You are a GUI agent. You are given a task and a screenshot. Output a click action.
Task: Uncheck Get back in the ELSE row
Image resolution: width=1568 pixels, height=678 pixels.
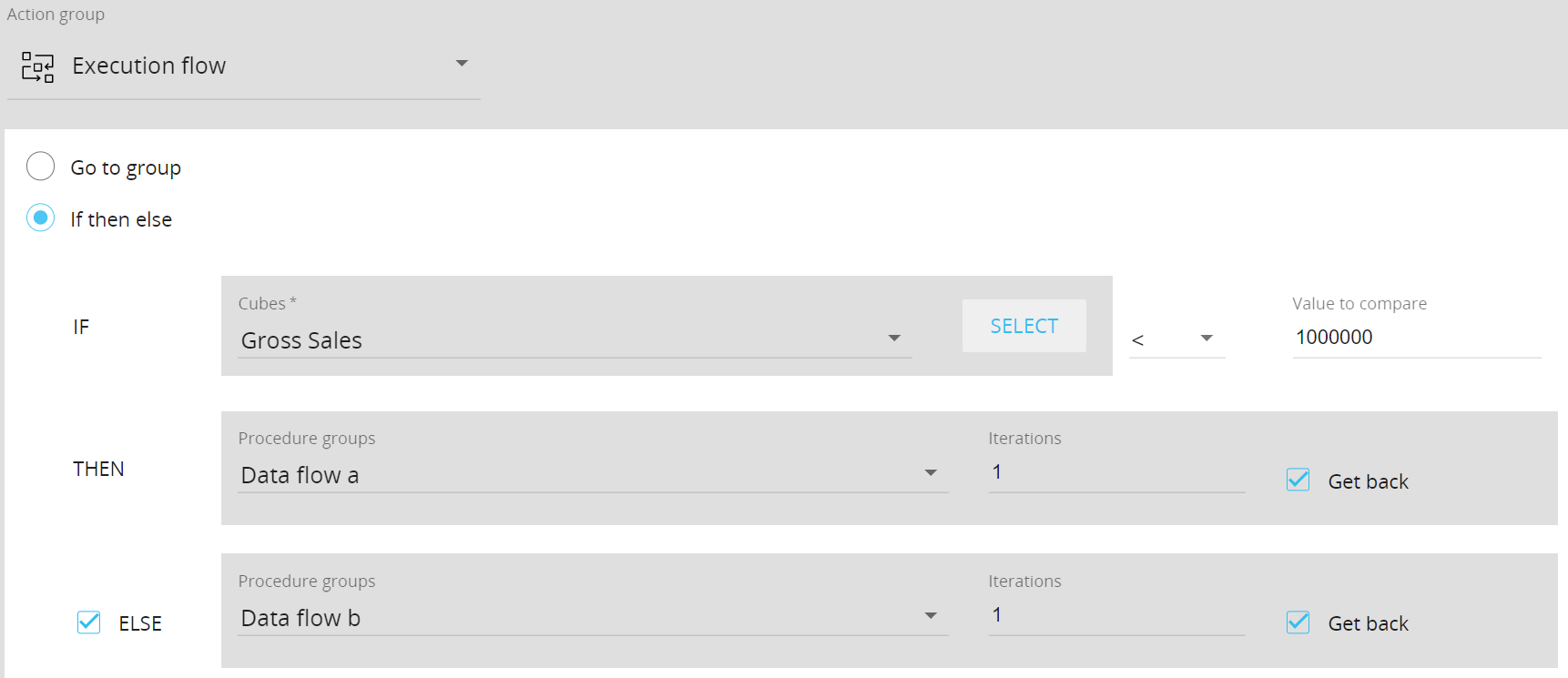tap(1298, 622)
